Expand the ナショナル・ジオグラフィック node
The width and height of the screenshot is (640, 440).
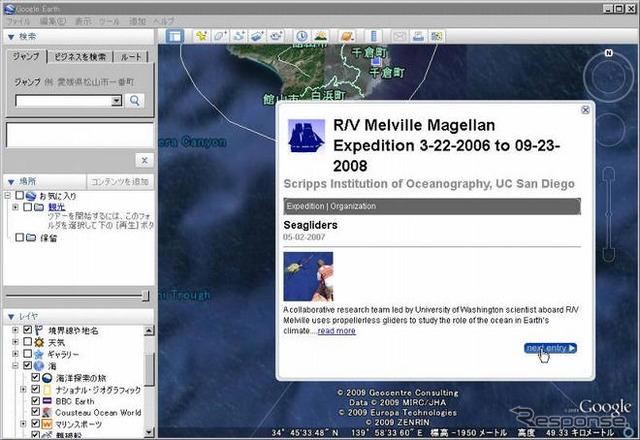(x=23, y=389)
